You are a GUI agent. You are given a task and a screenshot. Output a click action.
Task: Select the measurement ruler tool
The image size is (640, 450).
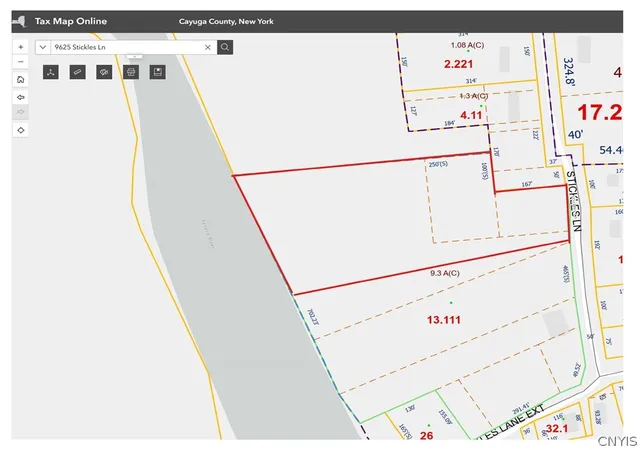coord(78,72)
